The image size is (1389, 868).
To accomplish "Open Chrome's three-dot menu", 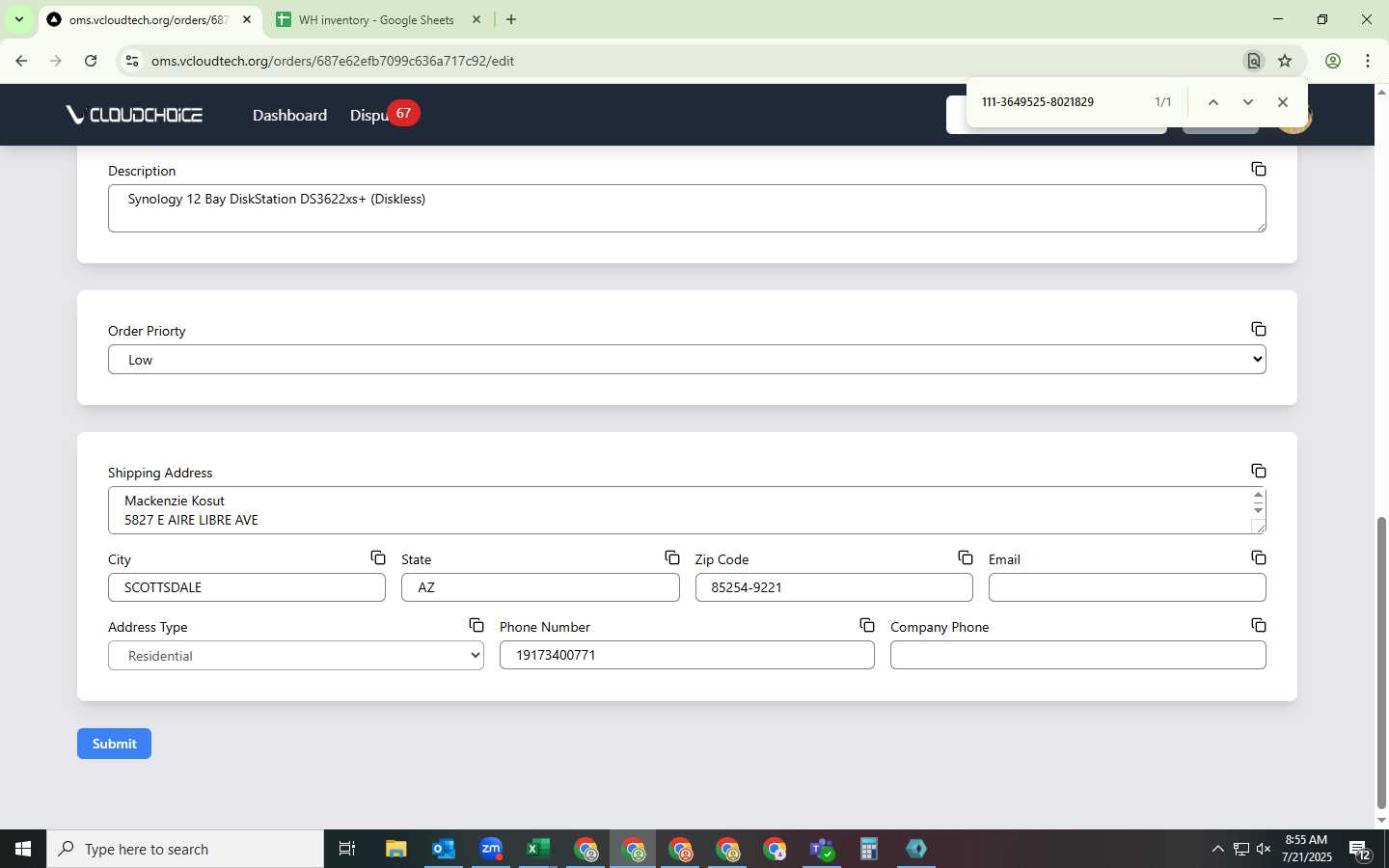I will point(1367,61).
